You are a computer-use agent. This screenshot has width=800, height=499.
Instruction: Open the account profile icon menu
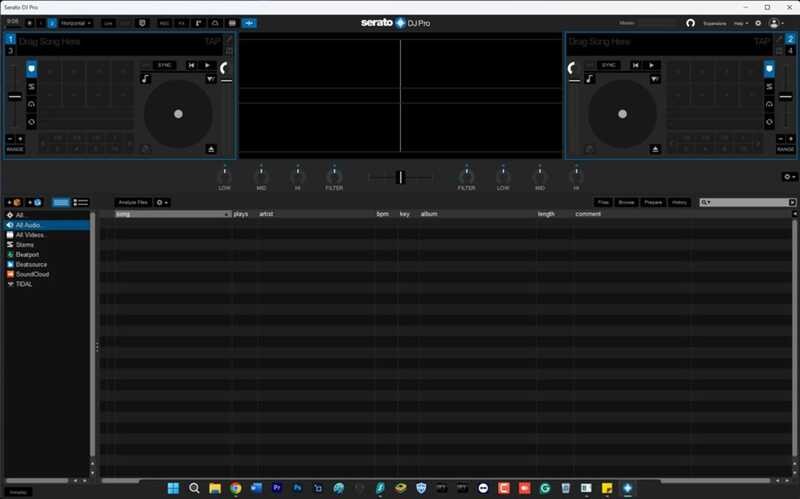[x=776, y=23]
